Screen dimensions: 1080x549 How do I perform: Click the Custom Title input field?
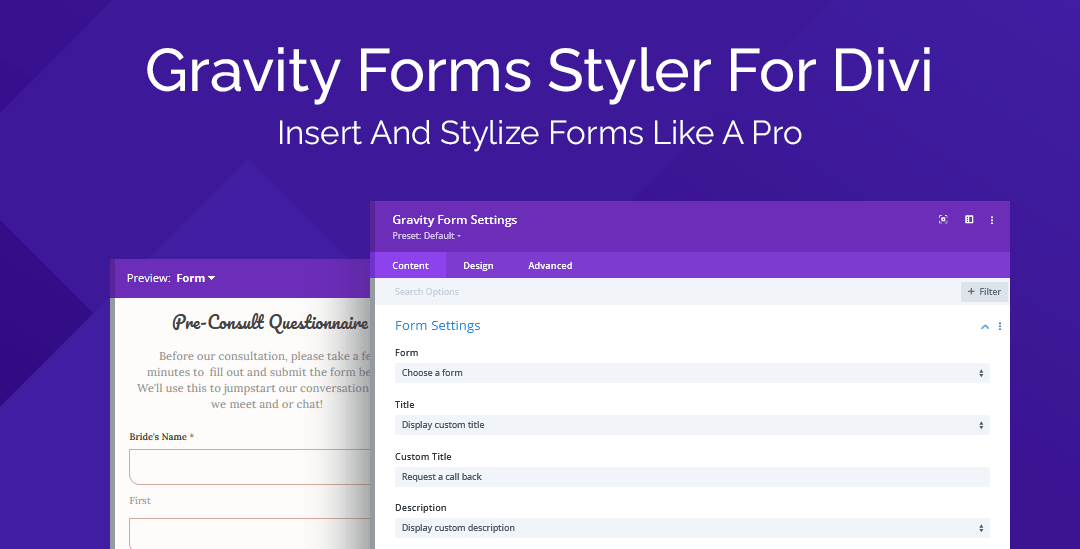coord(692,477)
